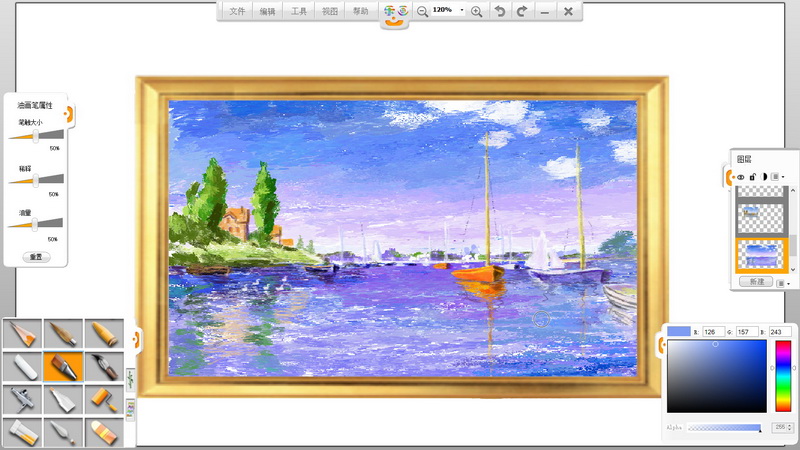800x450 pixels.
Task: Open the 工具 menu
Action: [298, 11]
